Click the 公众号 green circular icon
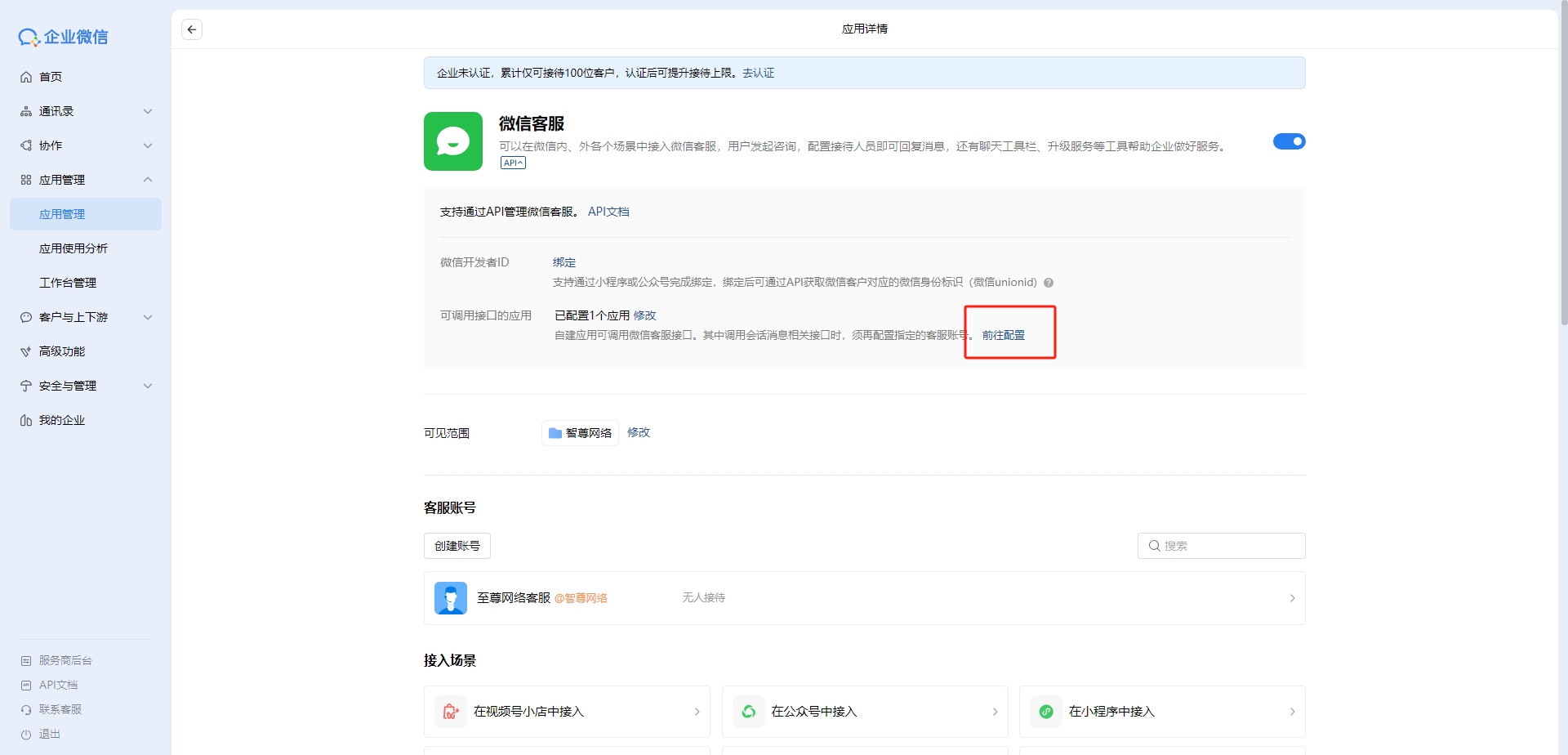 749,712
